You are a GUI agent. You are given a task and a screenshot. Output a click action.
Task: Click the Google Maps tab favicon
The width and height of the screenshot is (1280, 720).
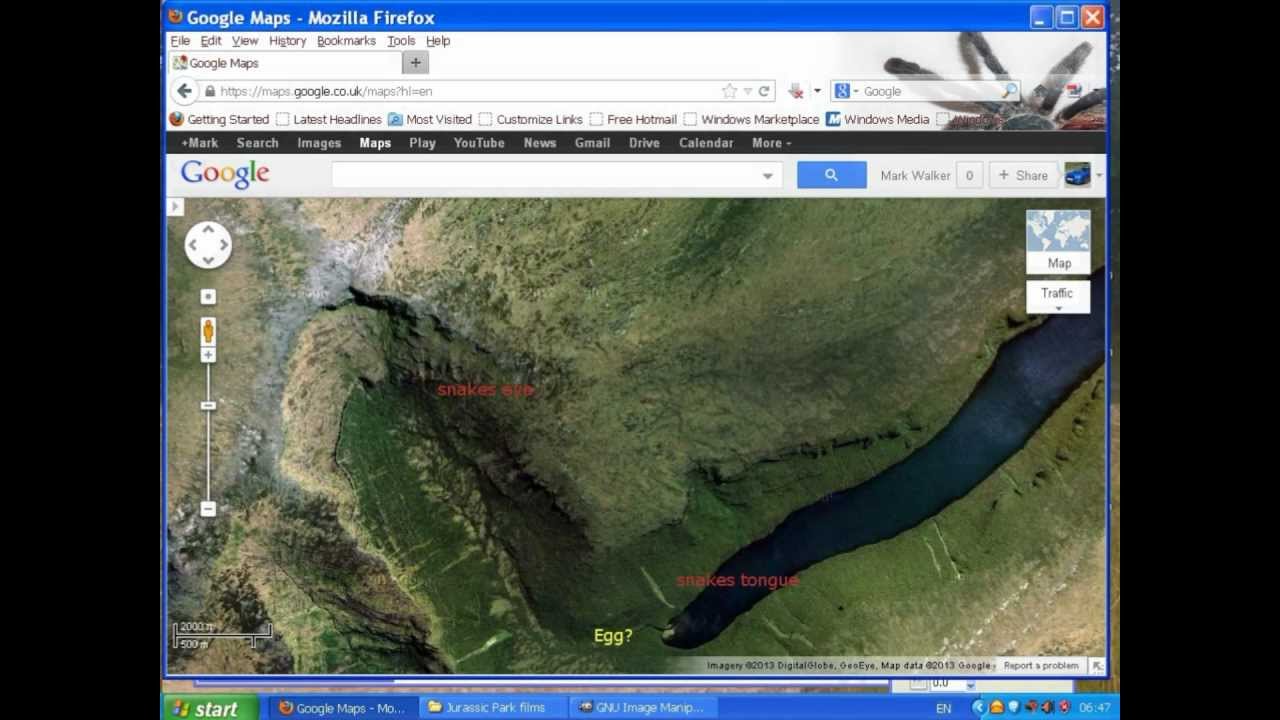[180, 63]
